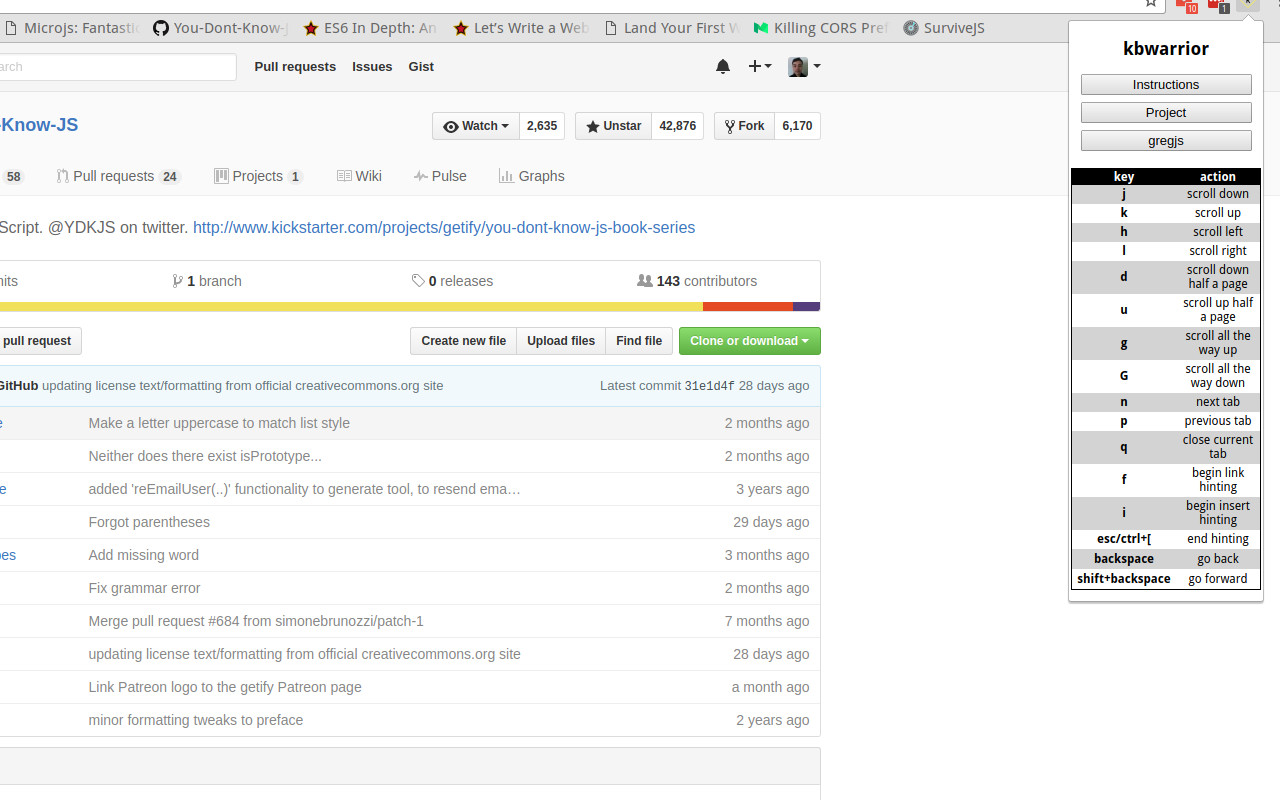Open the Wiki tab
Screen dimensions: 1280x800
[x=360, y=176]
